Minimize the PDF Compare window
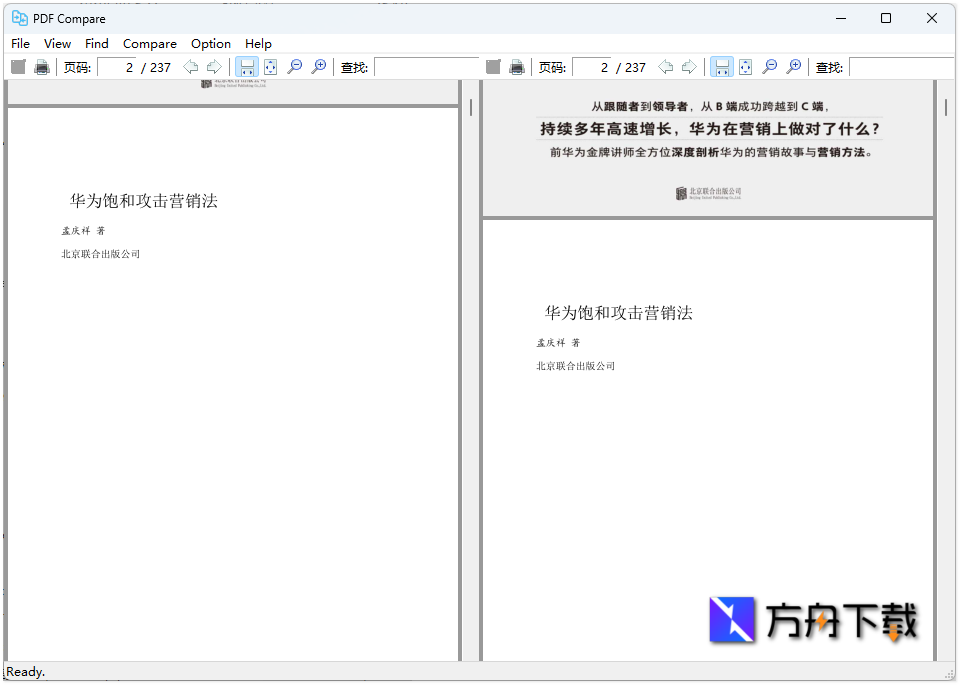This screenshot has width=960, height=685. pos(841,18)
